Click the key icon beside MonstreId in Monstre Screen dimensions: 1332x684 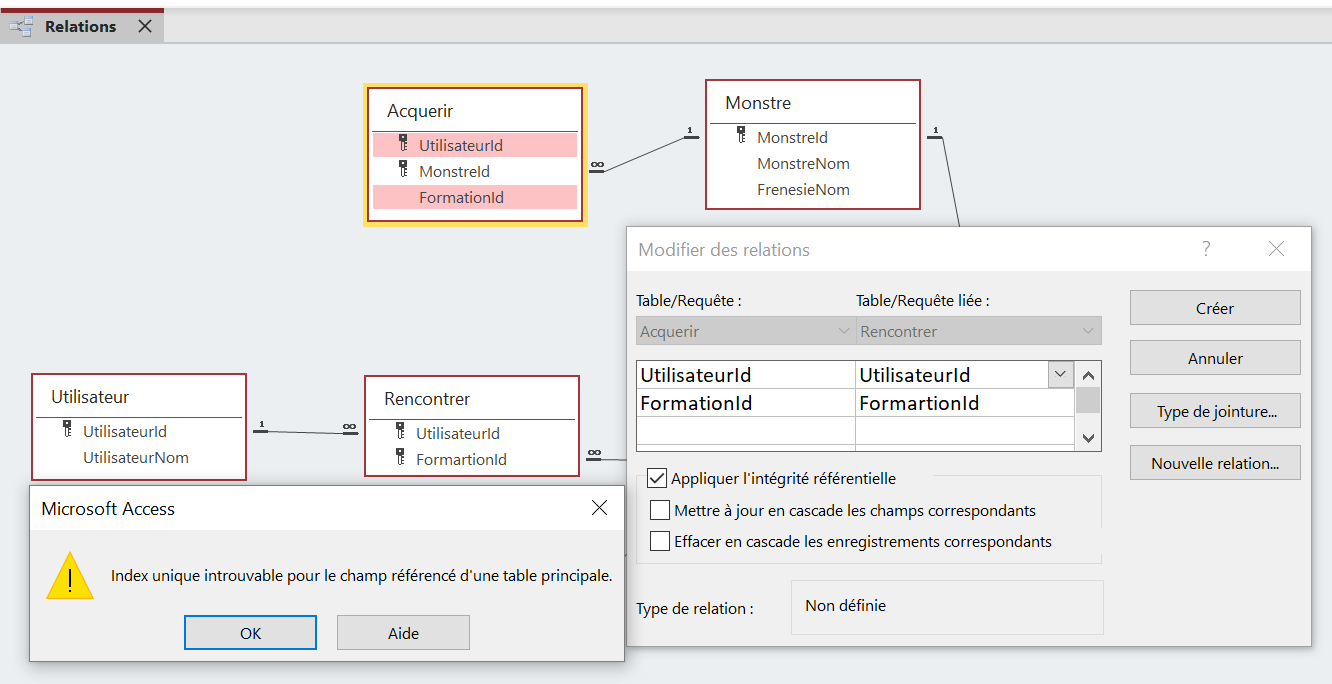click(741, 136)
